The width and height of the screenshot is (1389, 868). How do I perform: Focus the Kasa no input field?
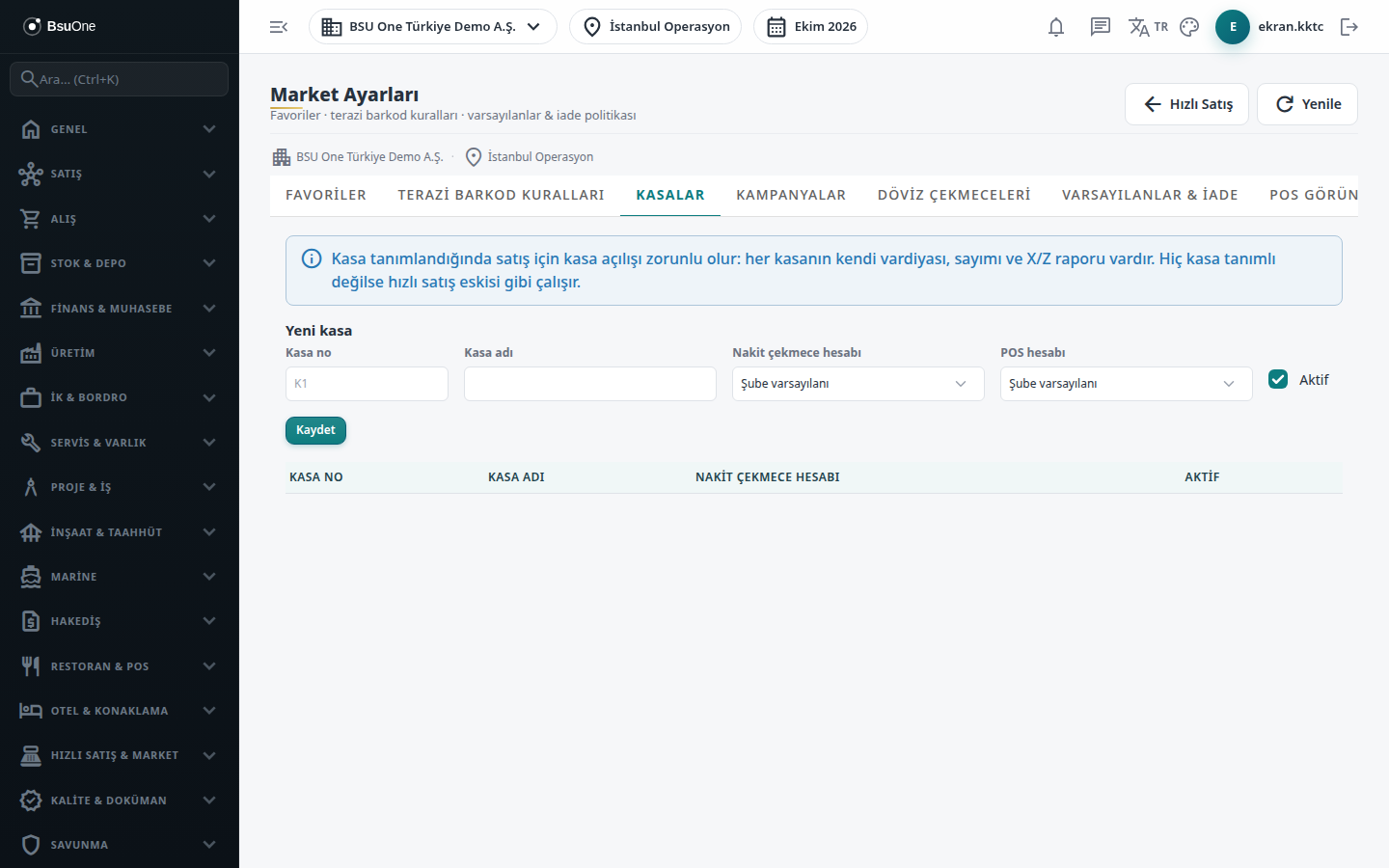(367, 384)
